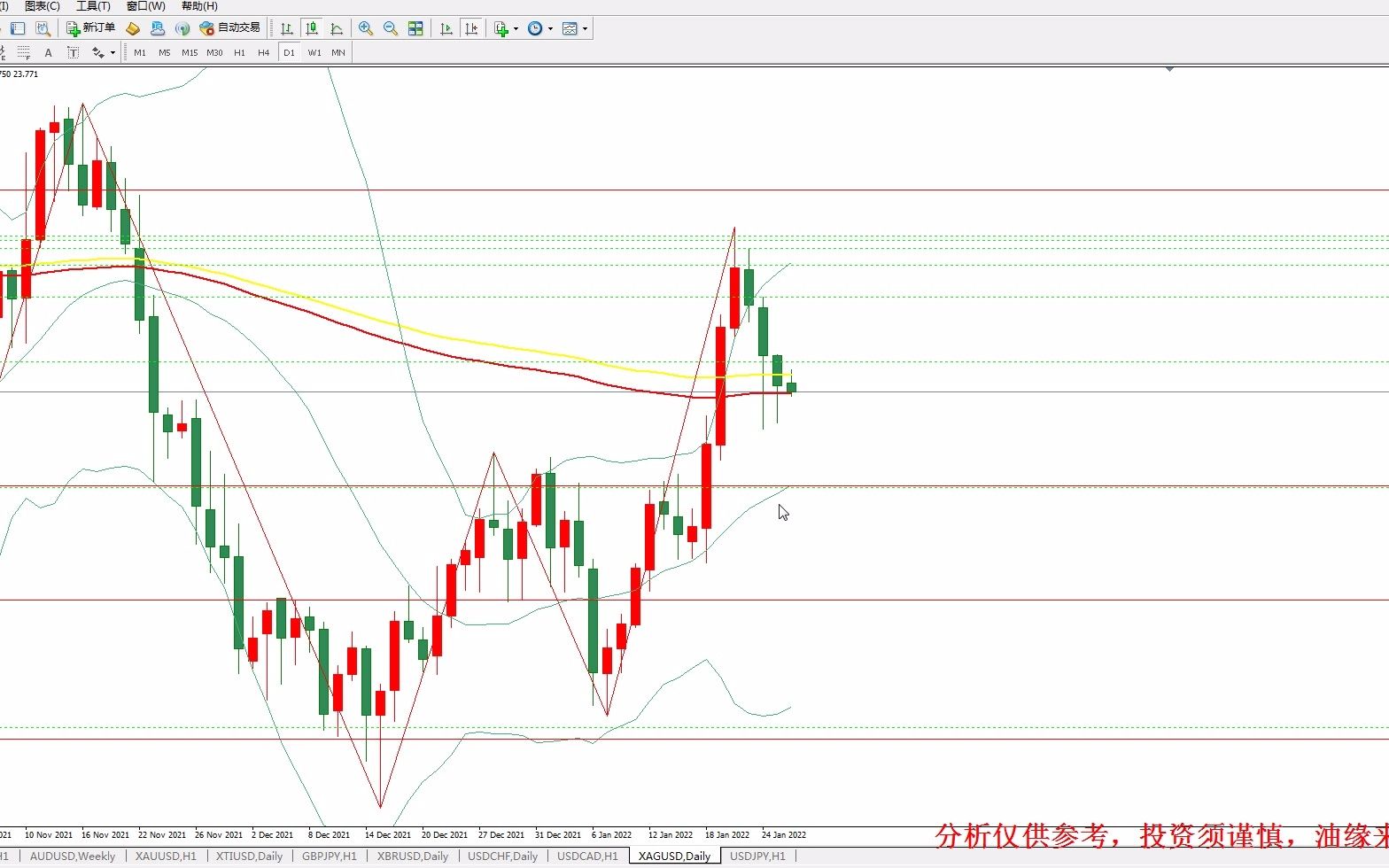Switch to XBRUSD,Daily chart tab

coord(413,856)
